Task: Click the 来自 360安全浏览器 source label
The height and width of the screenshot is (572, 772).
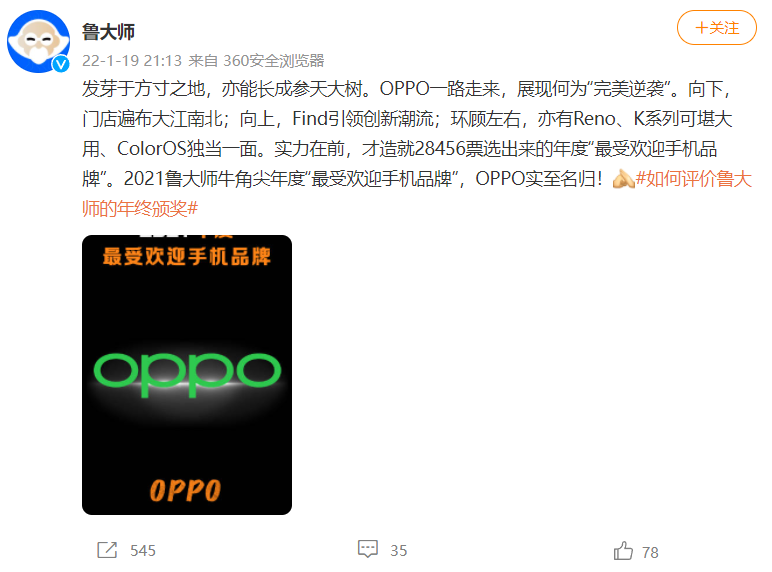Action: point(256,61)
